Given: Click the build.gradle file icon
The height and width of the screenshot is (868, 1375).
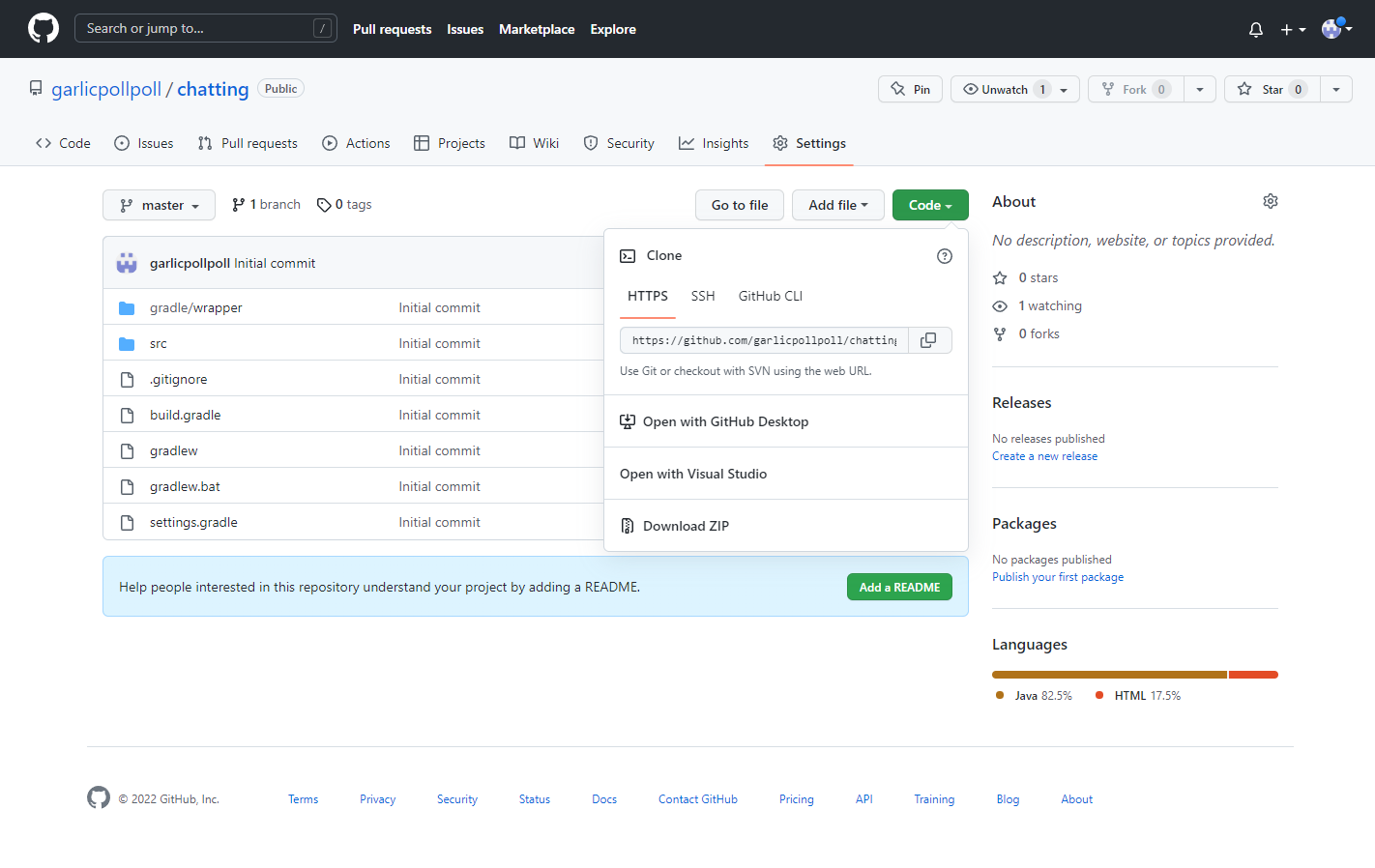Looking at the screenshot, I should tap(127, 416).
